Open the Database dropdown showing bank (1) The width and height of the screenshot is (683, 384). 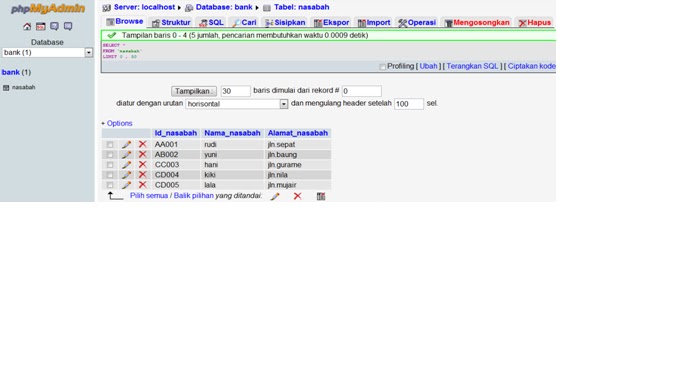pyautogui.click(x=47, y=53)
